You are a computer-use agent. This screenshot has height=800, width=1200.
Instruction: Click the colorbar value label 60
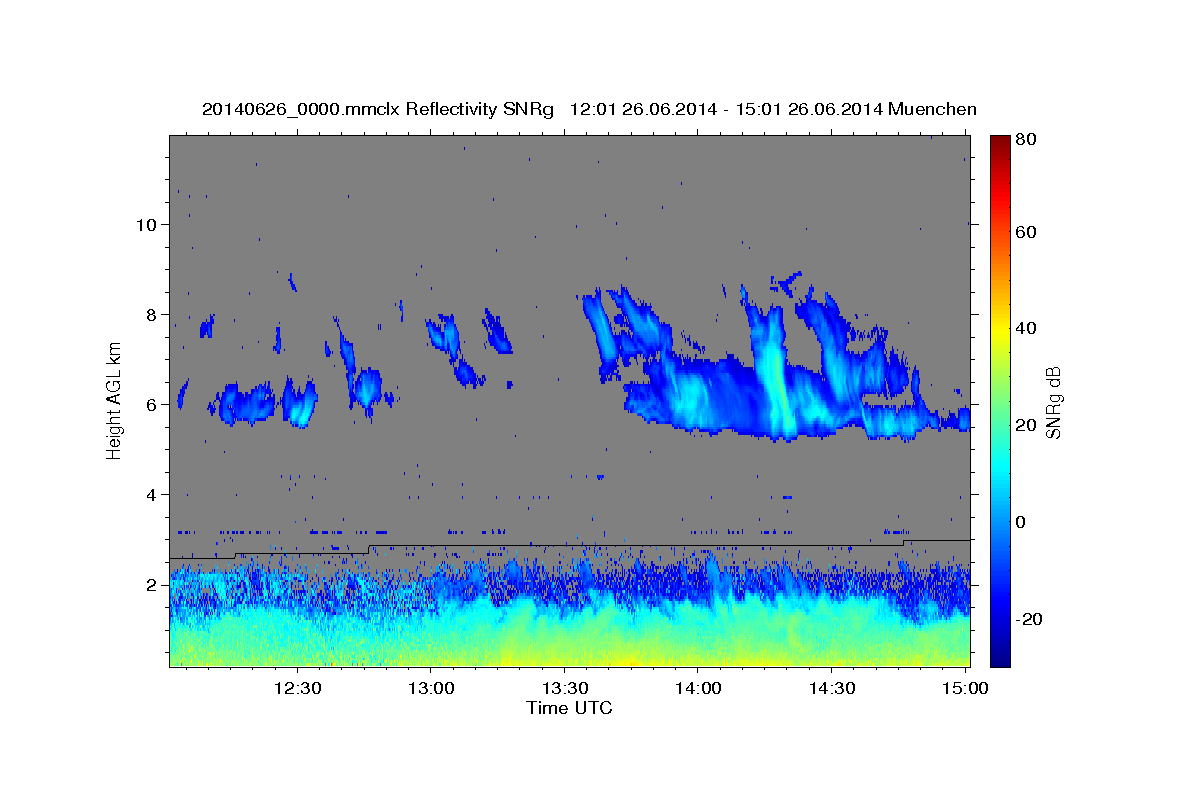[1025, 232]
